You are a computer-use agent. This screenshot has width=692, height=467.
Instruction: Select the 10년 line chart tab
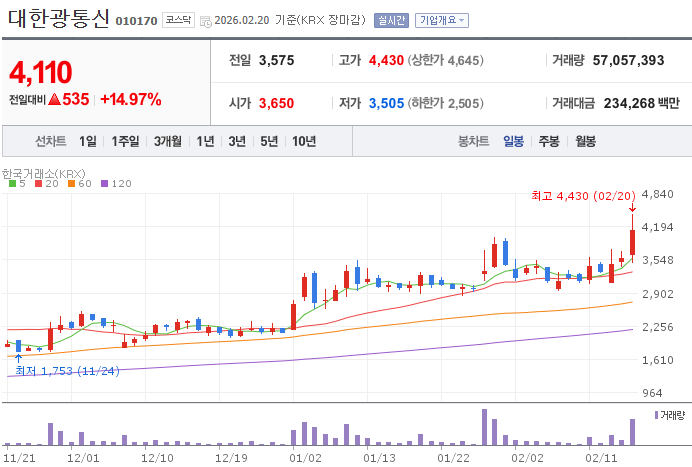[x=304, y=141]
